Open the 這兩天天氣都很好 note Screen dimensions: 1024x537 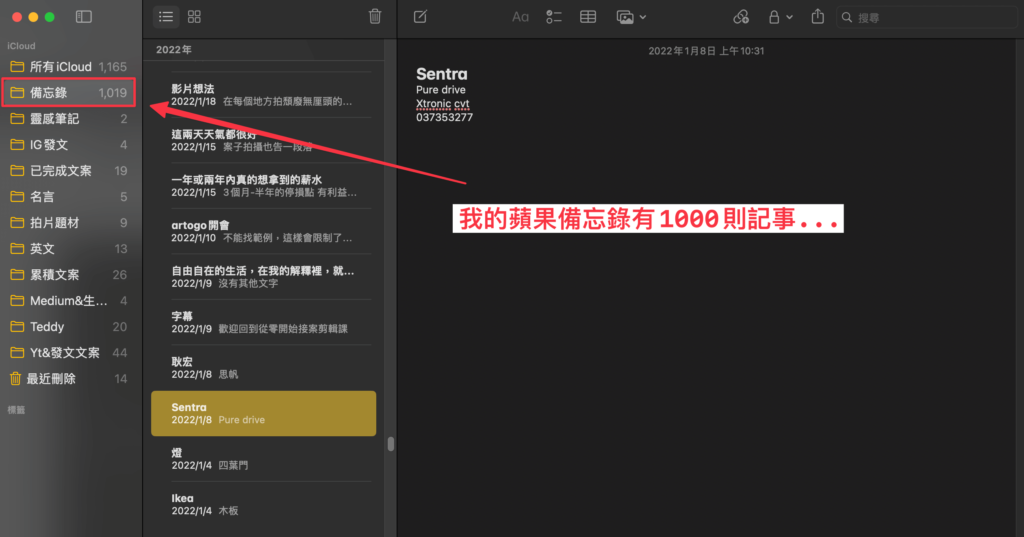coord(263,140)
